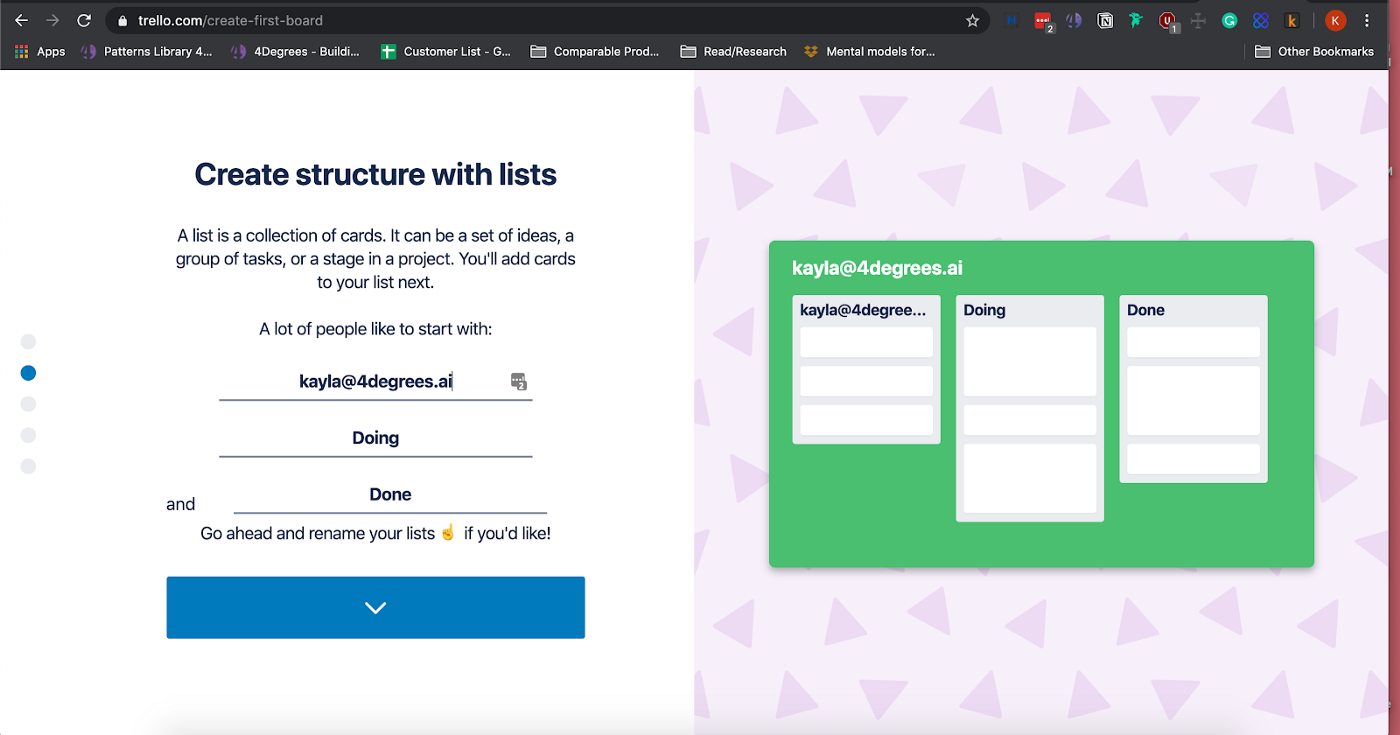This screenshot has width=1400, height=735.
Task: Click the Doing list header in preview
Action: [984, 310]
